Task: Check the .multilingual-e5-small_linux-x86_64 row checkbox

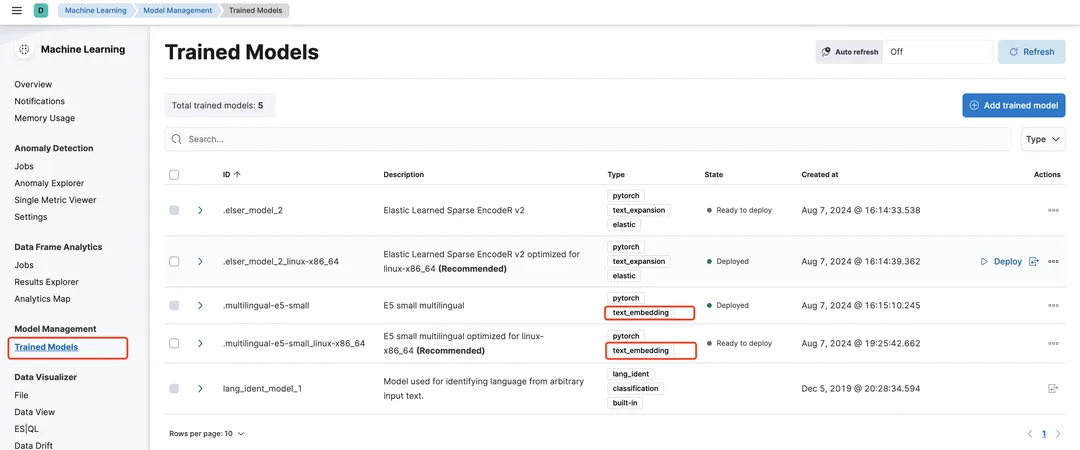Action: click(174, 343)
